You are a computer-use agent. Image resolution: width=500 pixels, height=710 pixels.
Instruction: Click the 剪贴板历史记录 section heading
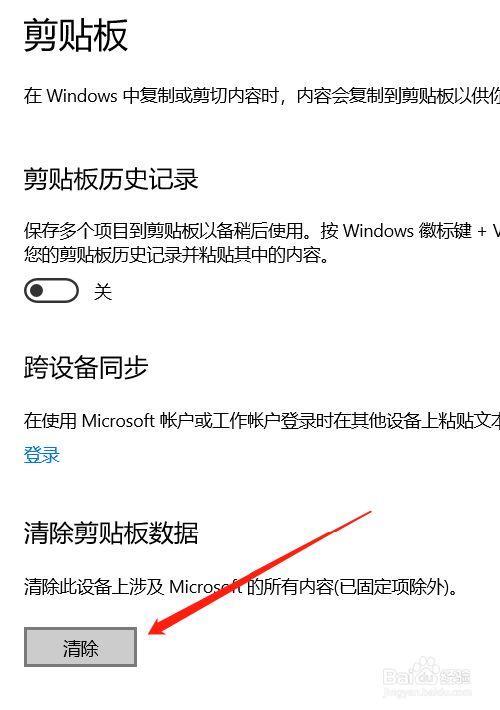click(x=111, y=178)
